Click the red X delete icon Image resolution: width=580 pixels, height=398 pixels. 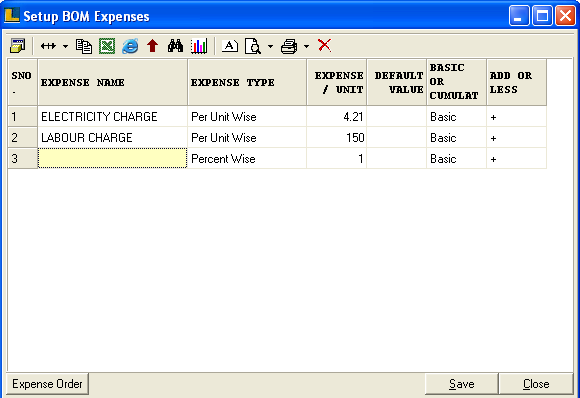[x=324, y=45]
